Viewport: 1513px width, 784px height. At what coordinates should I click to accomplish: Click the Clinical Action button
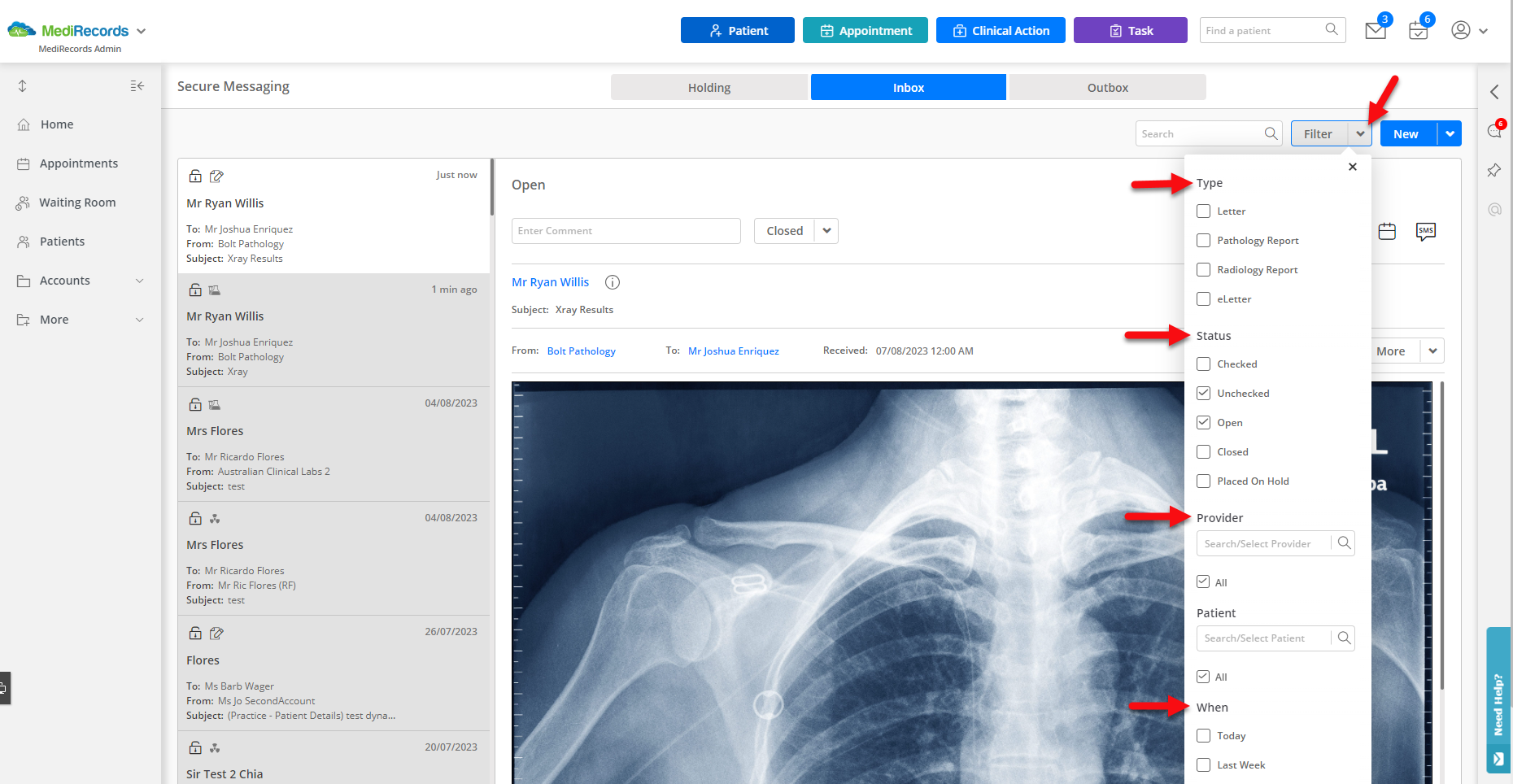pyautogui.click(x=1001, y=30)
